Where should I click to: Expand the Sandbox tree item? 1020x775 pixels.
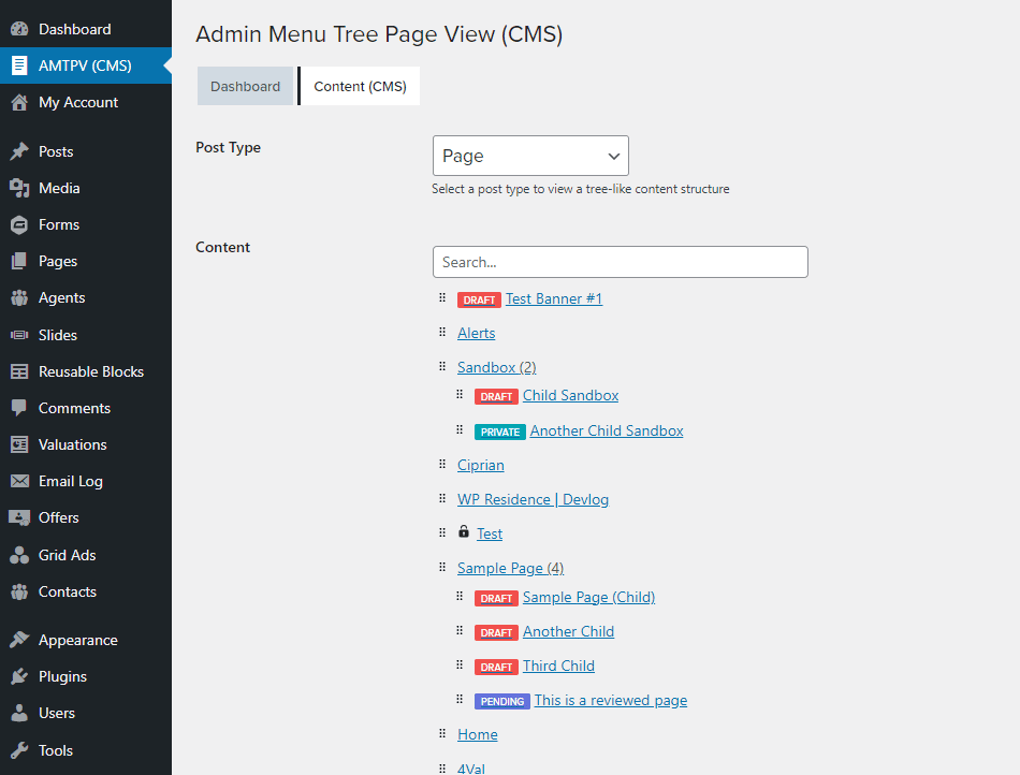coord(496,367)
